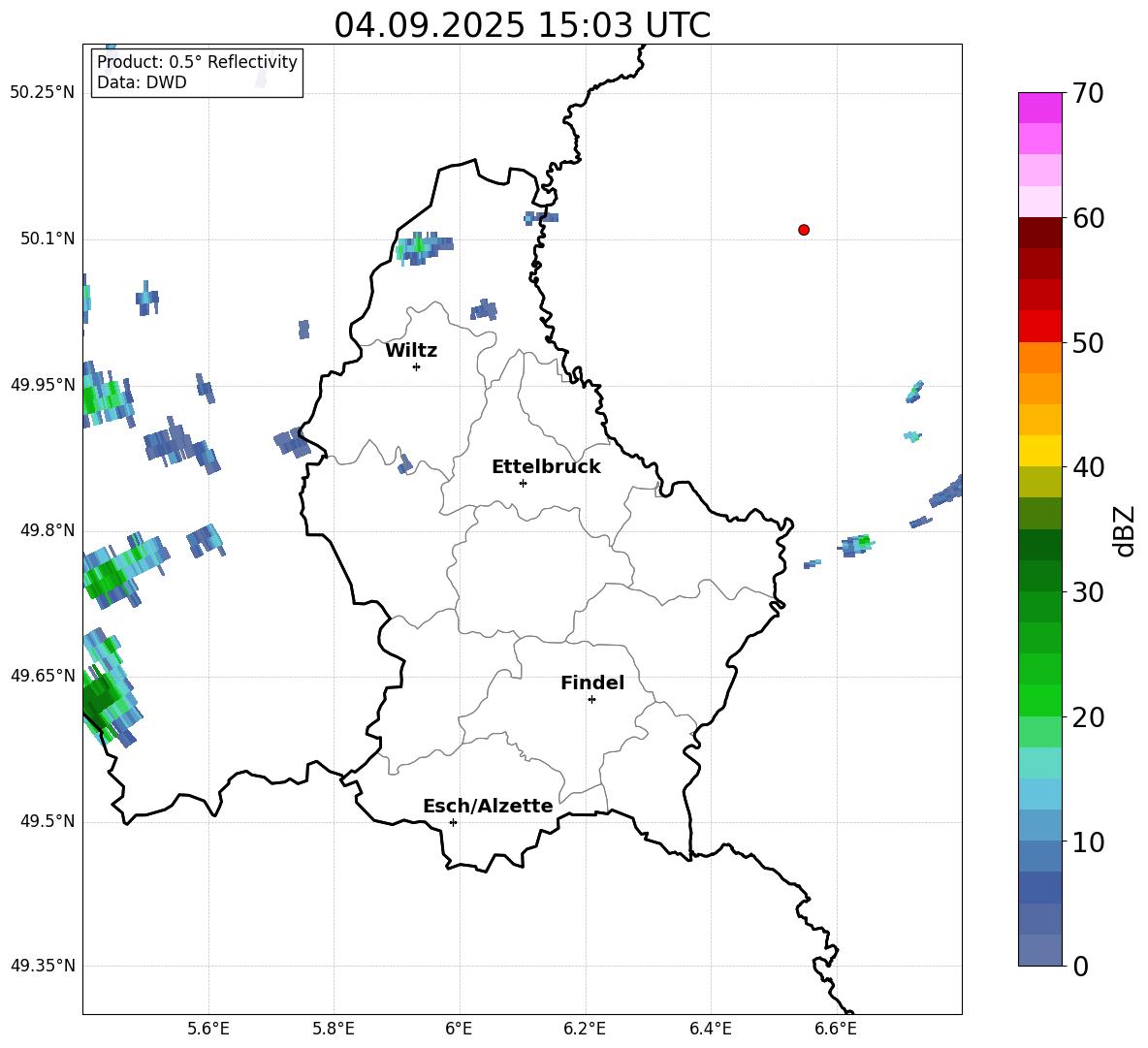Click the 49.35°N latitude label

(x=42, y=966)
